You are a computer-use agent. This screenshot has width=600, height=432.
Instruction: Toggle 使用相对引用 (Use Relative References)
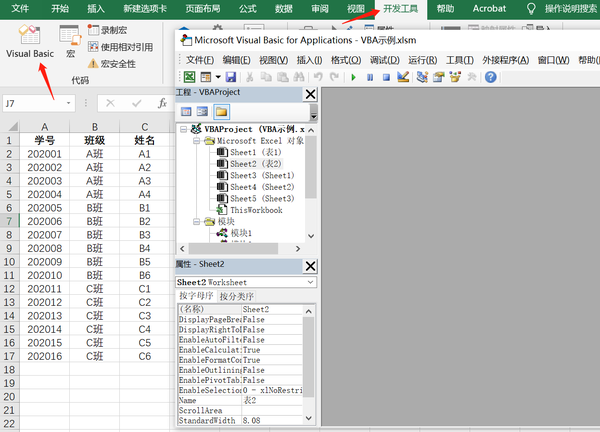coord(120,47)
